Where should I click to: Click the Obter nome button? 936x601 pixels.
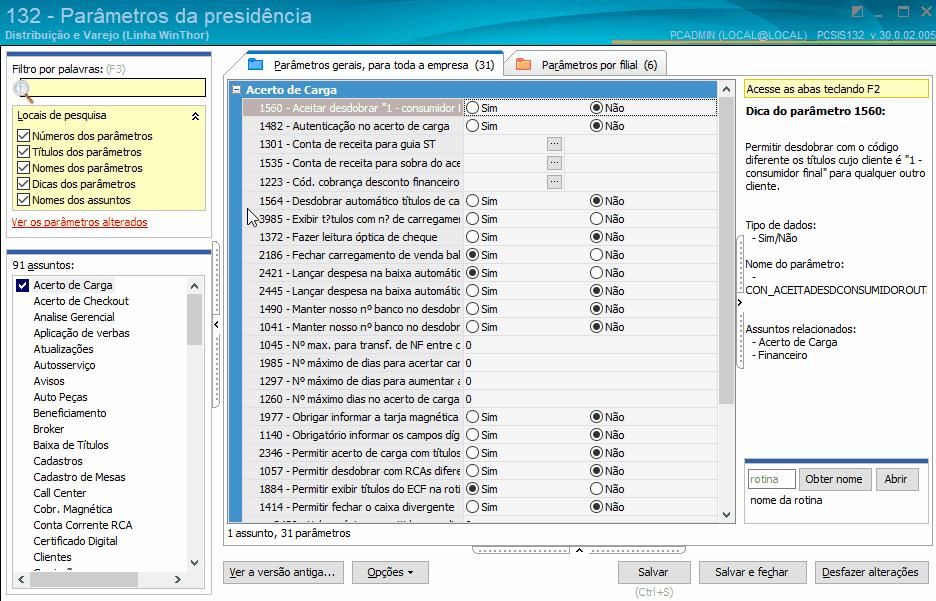click(x=834, y=479)
